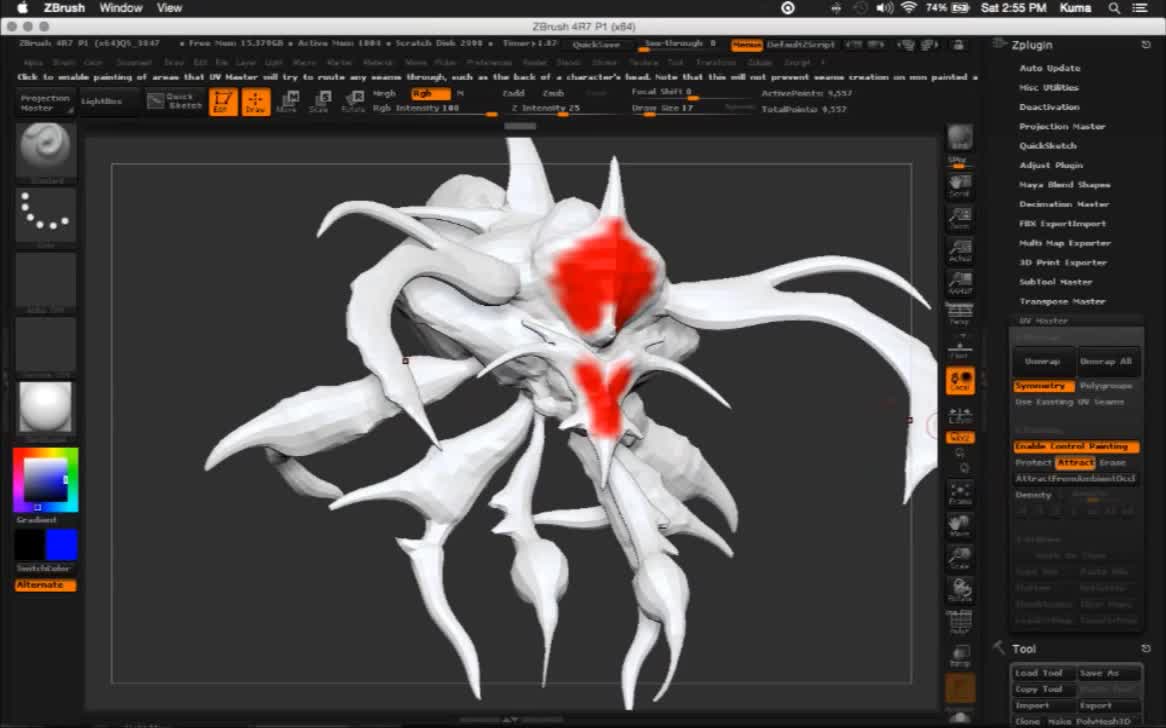This screenshot has width=1166, height=728.
Task: Open the ZBrush application menu
Action: [64, 8]
